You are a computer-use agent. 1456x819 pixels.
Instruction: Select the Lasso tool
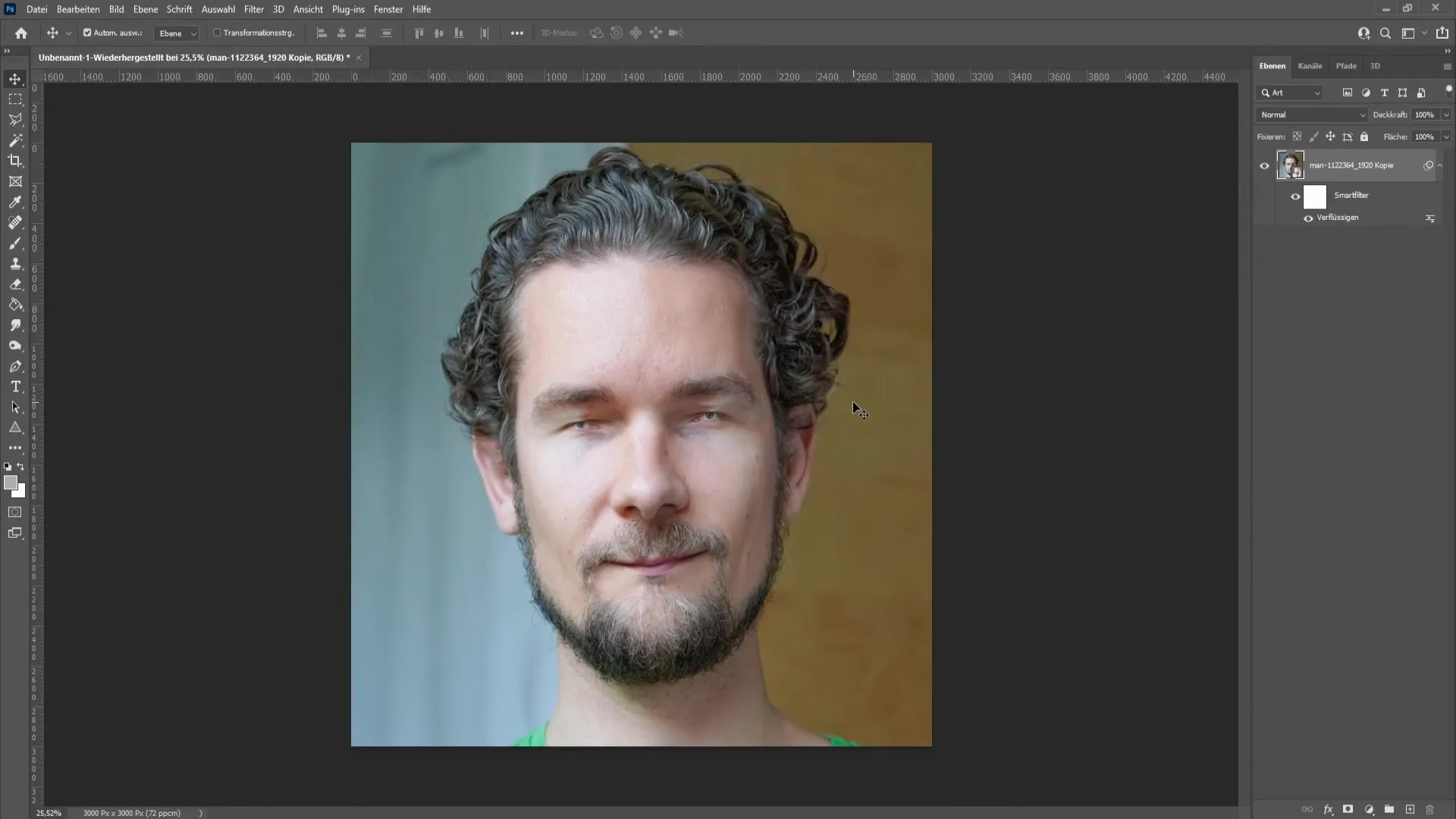coord(15,119)
